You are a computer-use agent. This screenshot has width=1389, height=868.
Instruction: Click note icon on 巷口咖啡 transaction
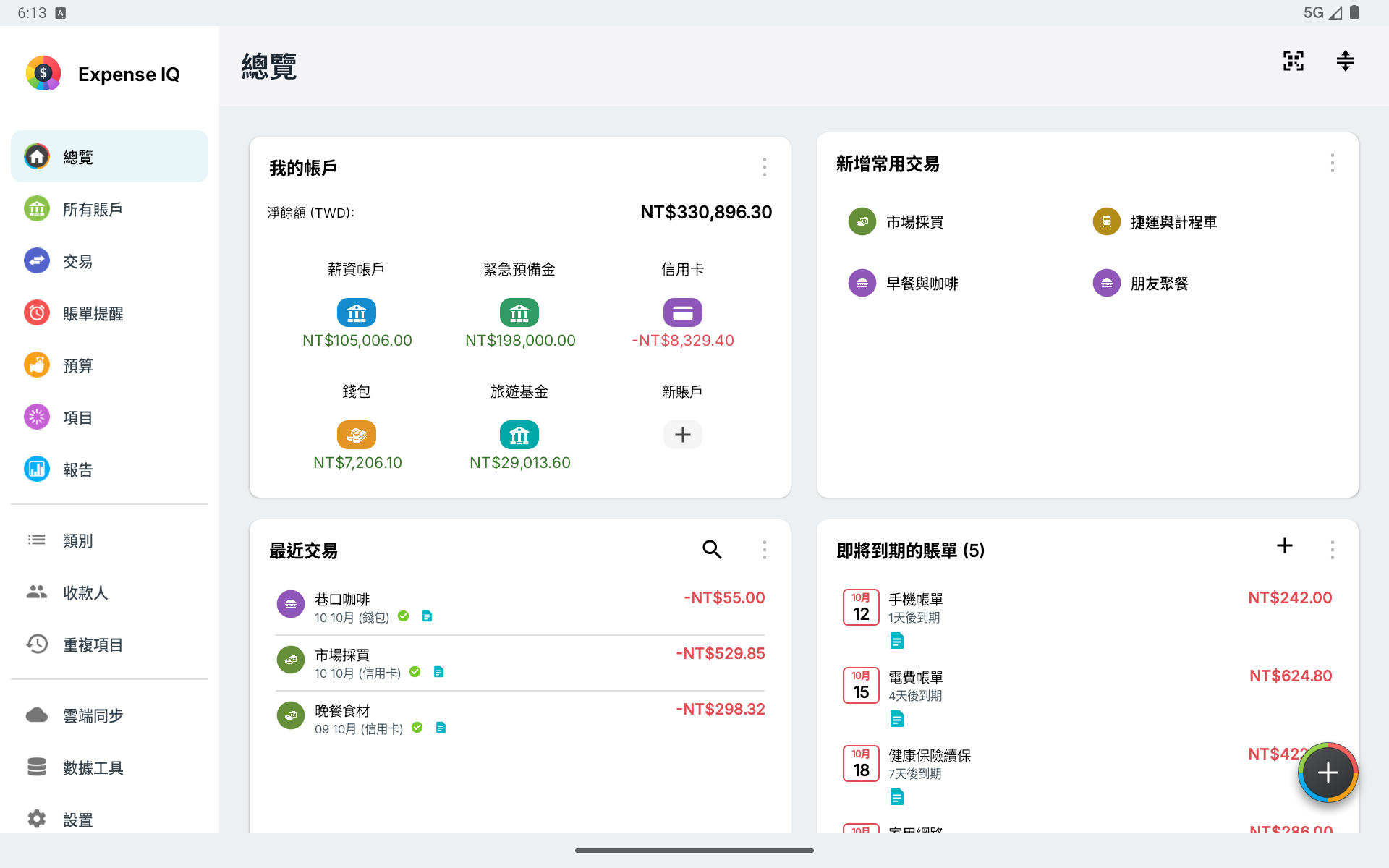coord(427,616)
